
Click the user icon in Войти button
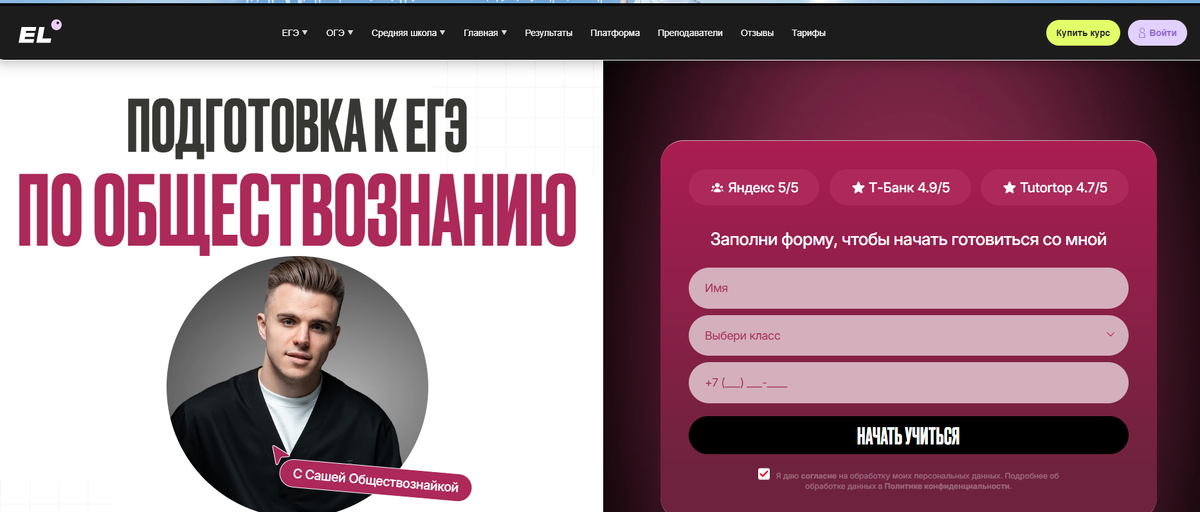[x=1141, y=33]
